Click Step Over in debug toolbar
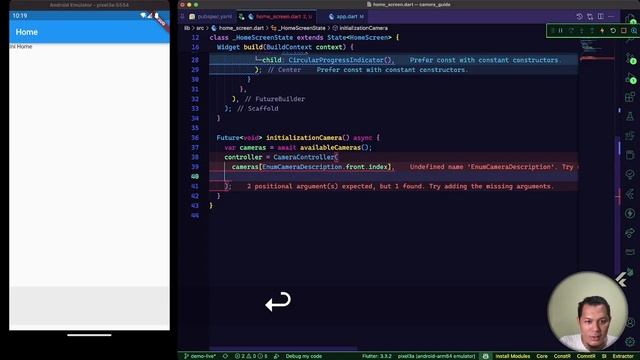This screenshot has height=360, width=640. coord(571,31)
